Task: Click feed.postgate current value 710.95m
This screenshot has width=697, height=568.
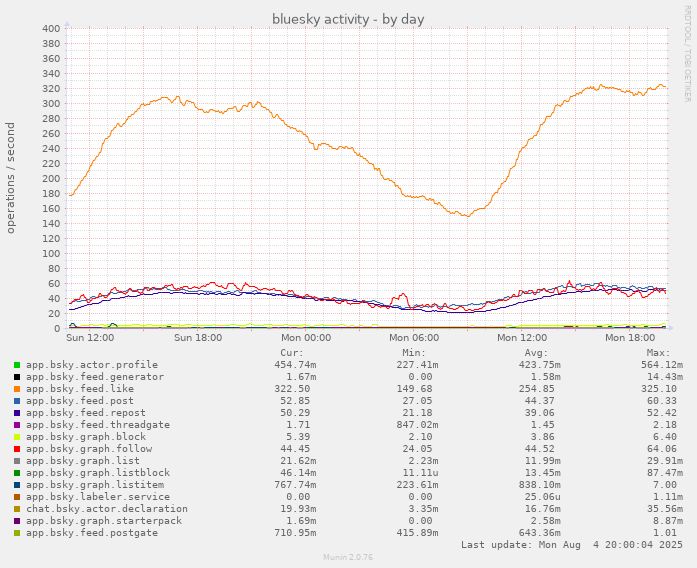Action: point(295,533)
